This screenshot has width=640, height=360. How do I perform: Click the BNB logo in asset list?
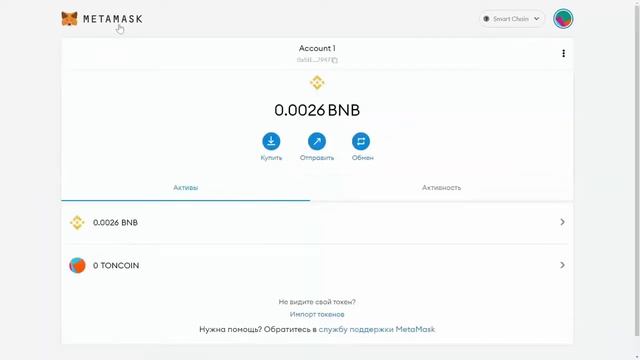[77, 223]
